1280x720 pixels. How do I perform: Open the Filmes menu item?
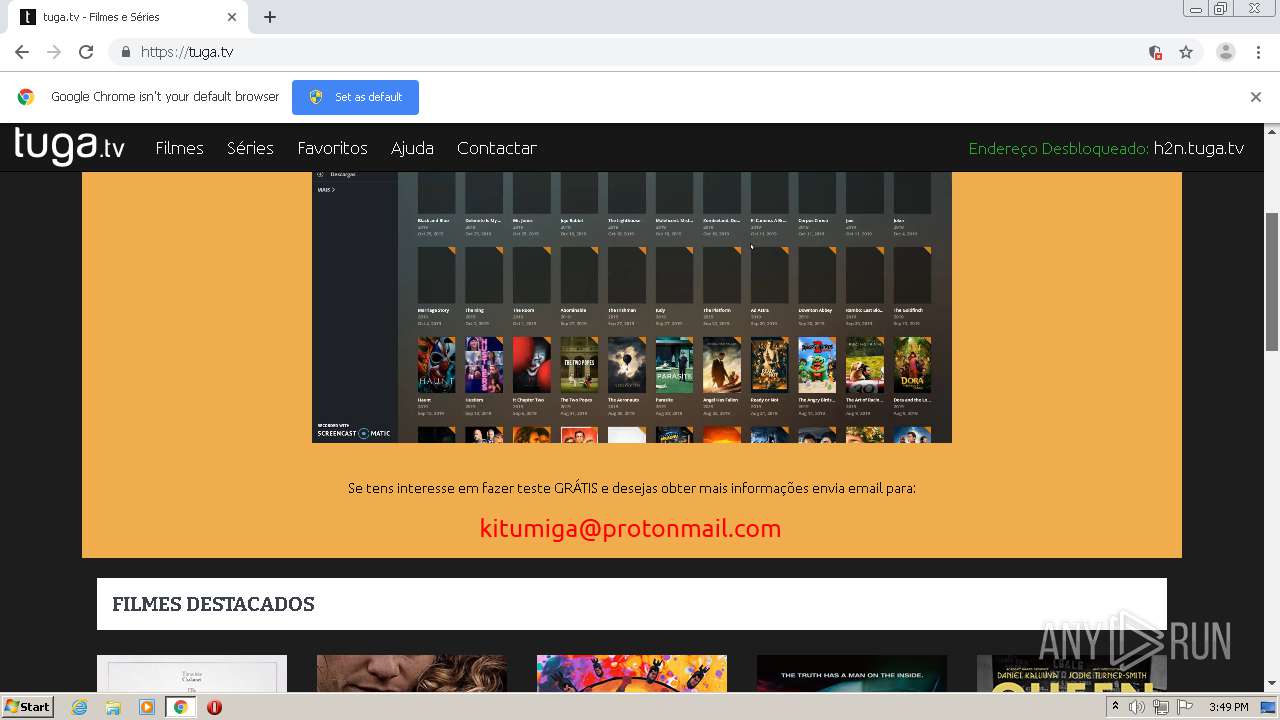point(179,148)
